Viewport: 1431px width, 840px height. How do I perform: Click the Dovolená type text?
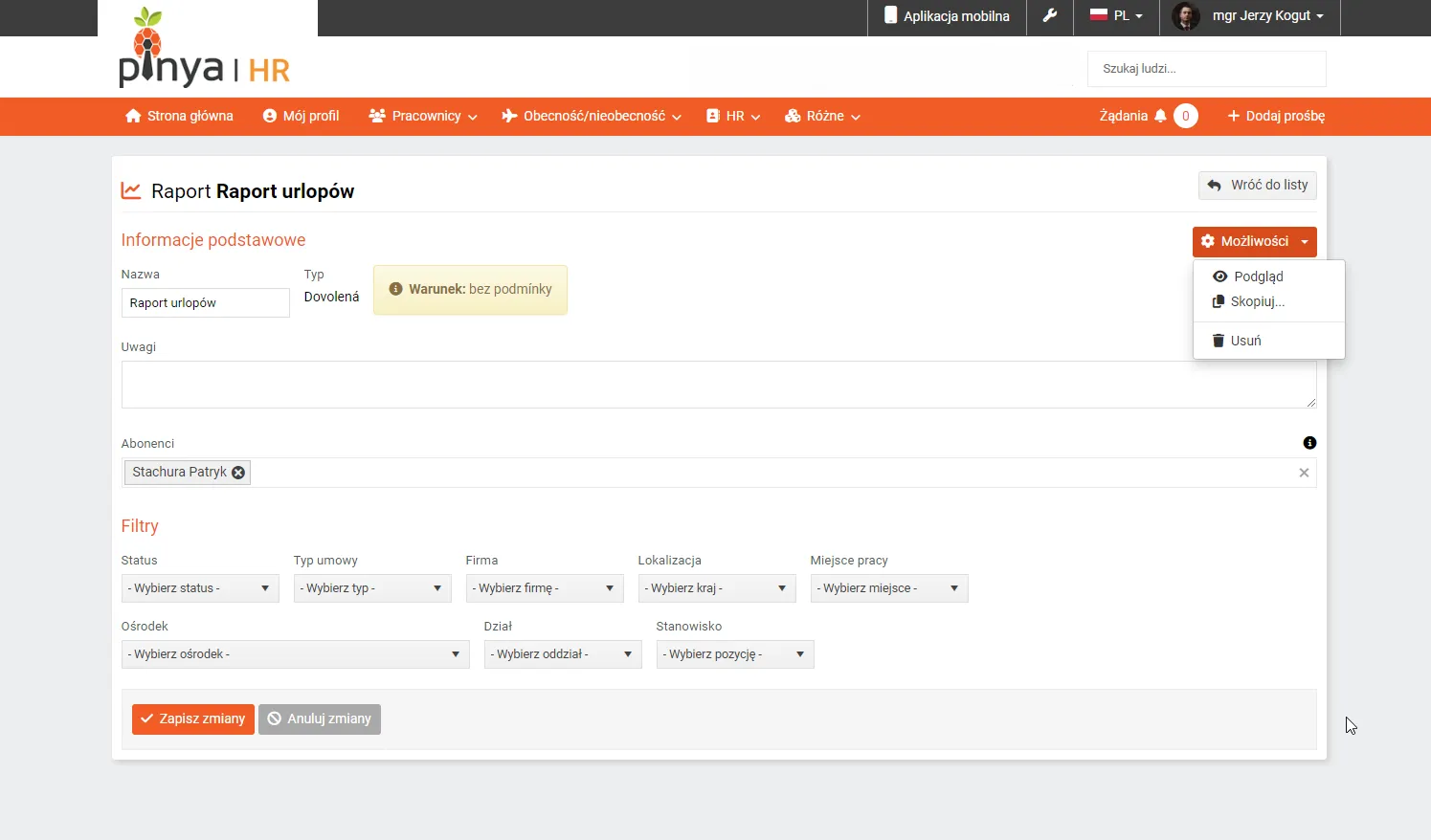pyautogui.click(x=331, y=297)
